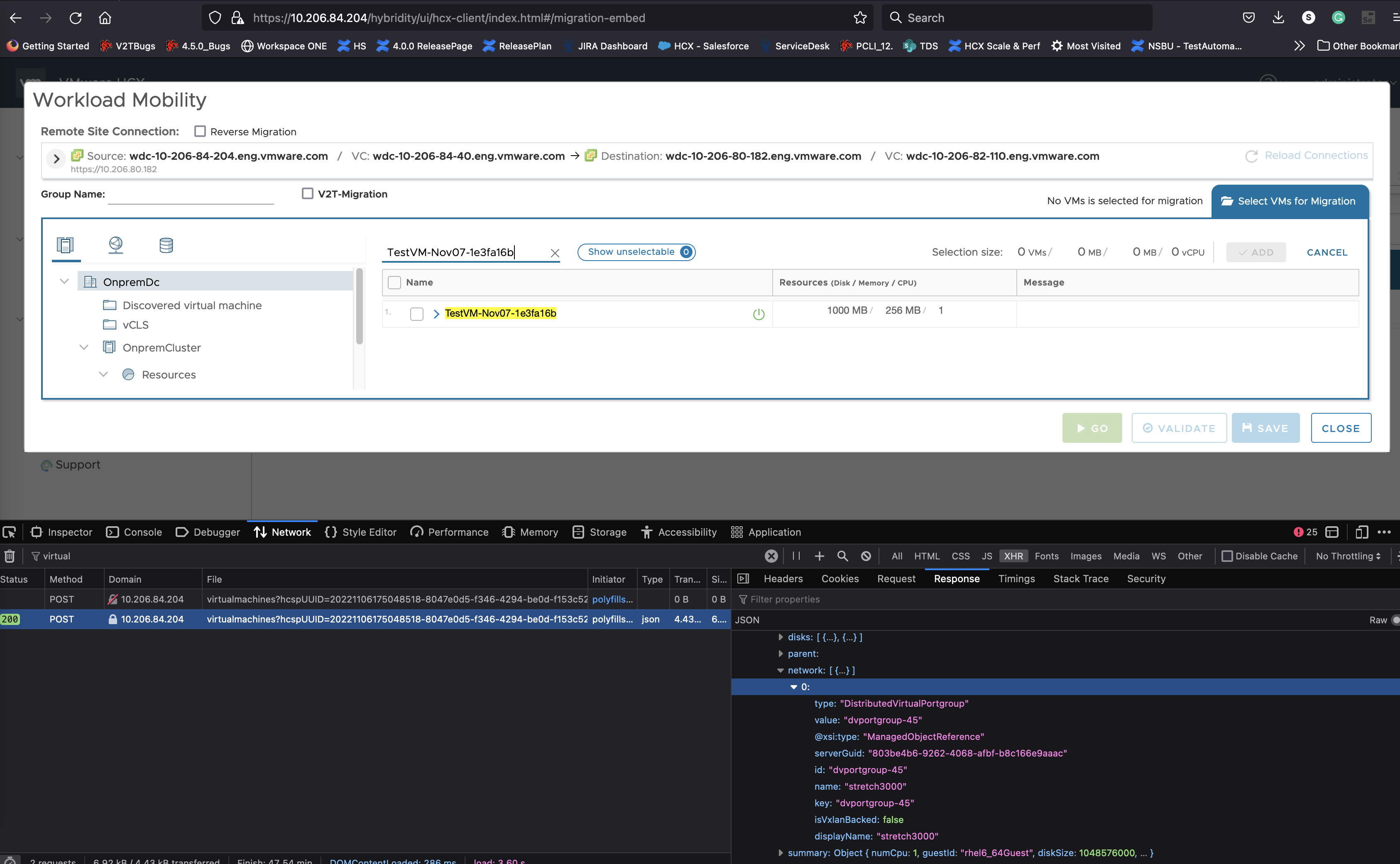Screen dimensions: 1400x864
Task: Open the Timings details tab
Action: coord(1016,579)
